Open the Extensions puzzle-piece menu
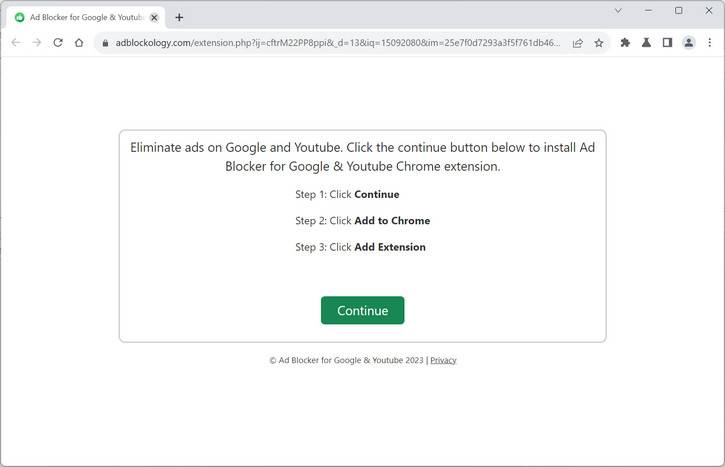Screen dimensions: 725x467 (x=625, y=43)
